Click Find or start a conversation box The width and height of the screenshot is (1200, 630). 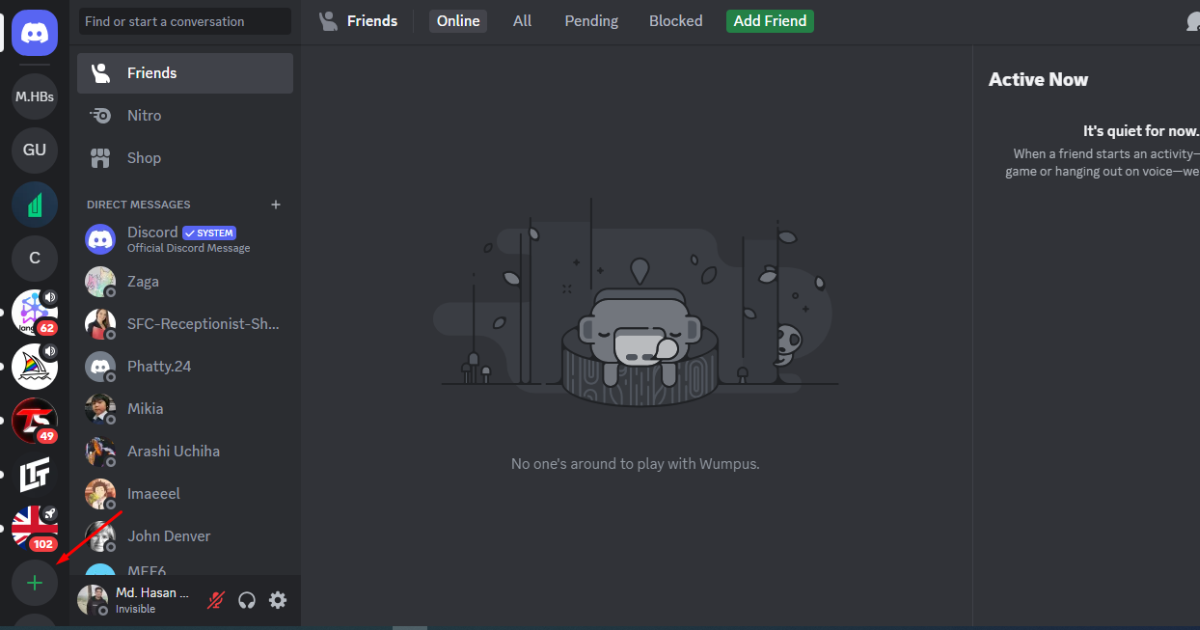[185, 21]
